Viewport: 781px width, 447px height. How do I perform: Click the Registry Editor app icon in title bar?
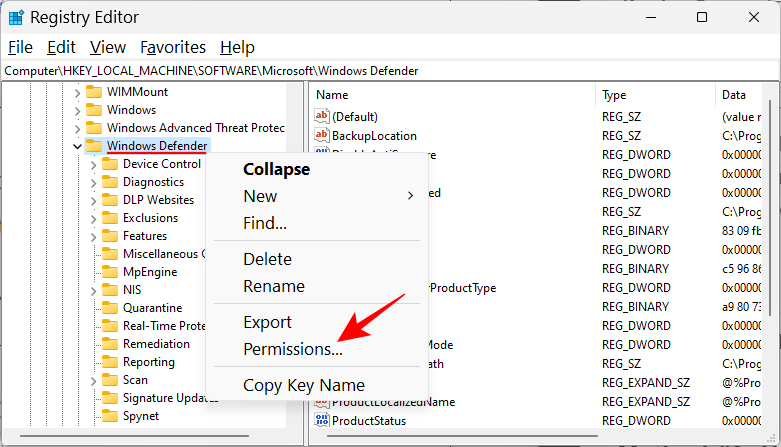16,17
